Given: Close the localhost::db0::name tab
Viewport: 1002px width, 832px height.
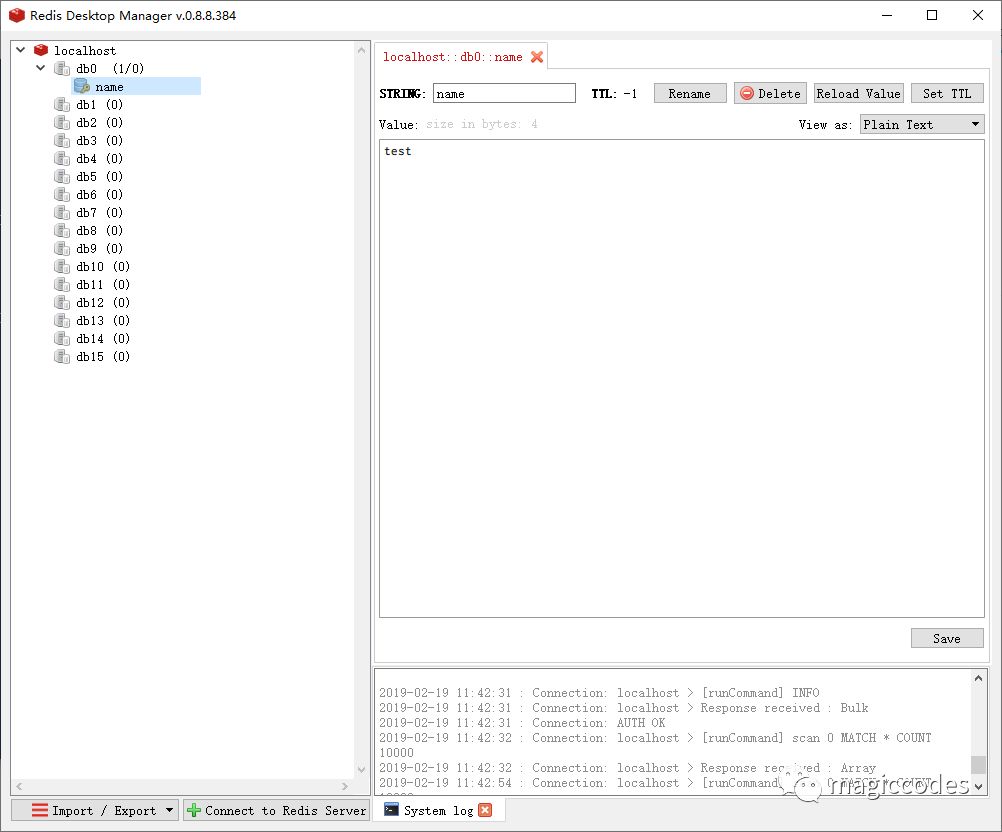Looking at the screenshot, I should tap(537, 57).
